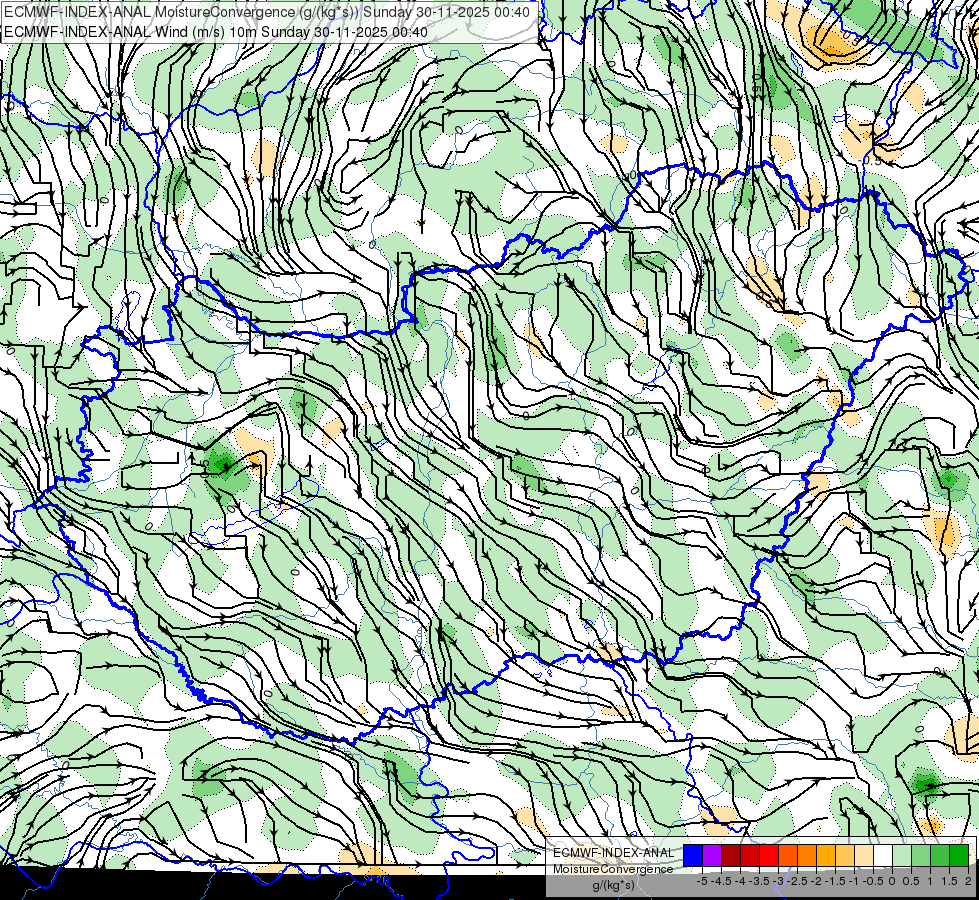This screenshot has width=979, height=900.
Task: Click the palest green legend swatch
Action: coord(902,855)
